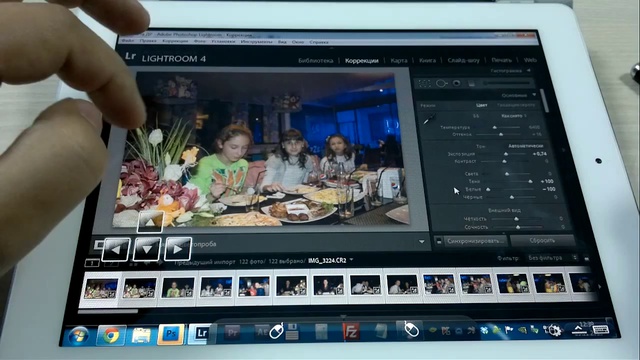Open Google Chrome from the taskbar
This screenshot has height=360, width=640.
pos(111,336)
